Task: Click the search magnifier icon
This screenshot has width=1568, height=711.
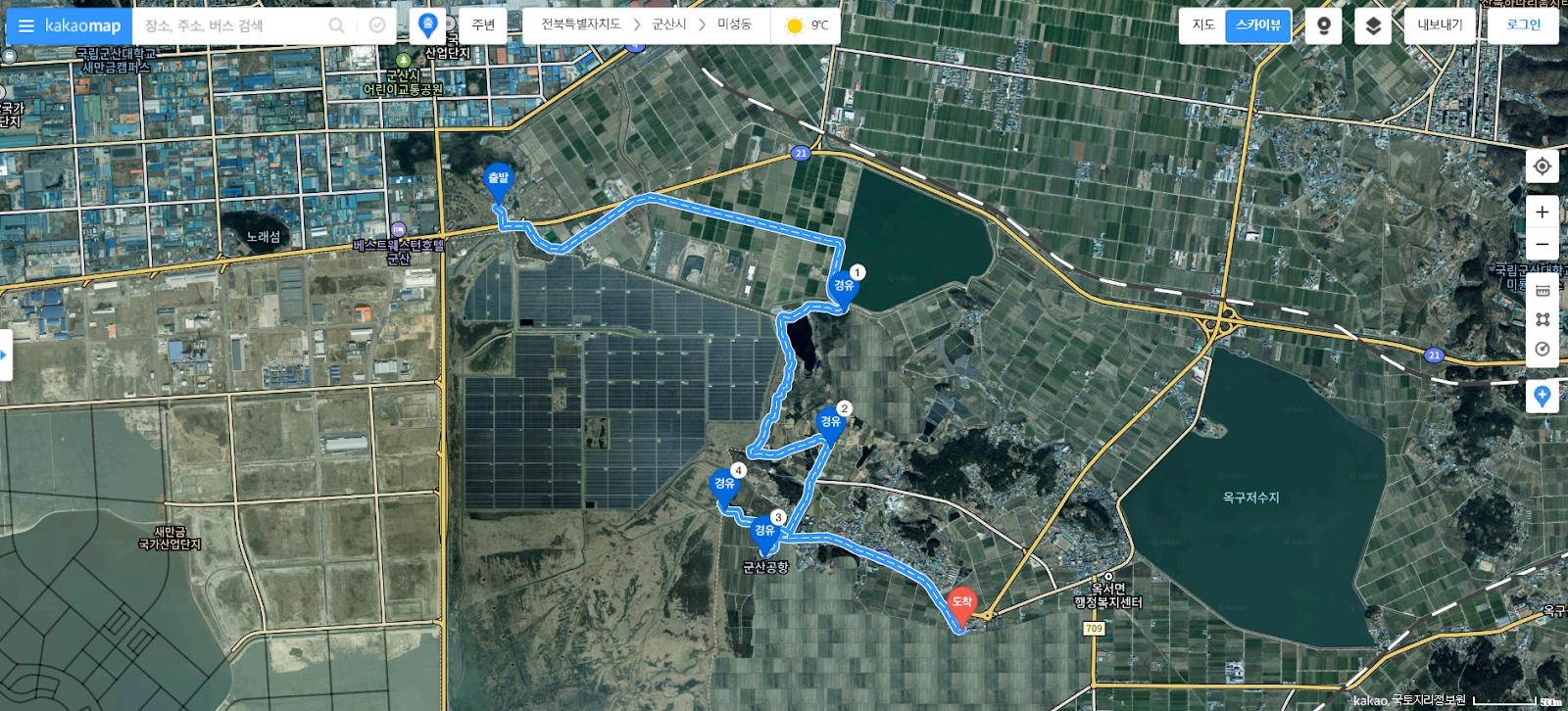Action: [x=337, y=25]
